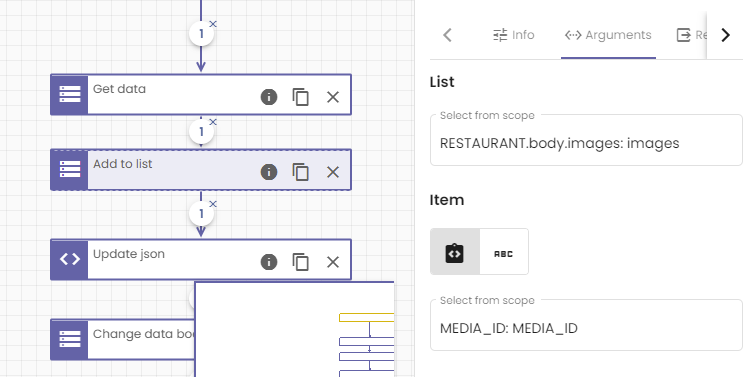The width and height of the screenshot is (753, 377).
Task: Open info for Update json node
Action: [269, 262]
